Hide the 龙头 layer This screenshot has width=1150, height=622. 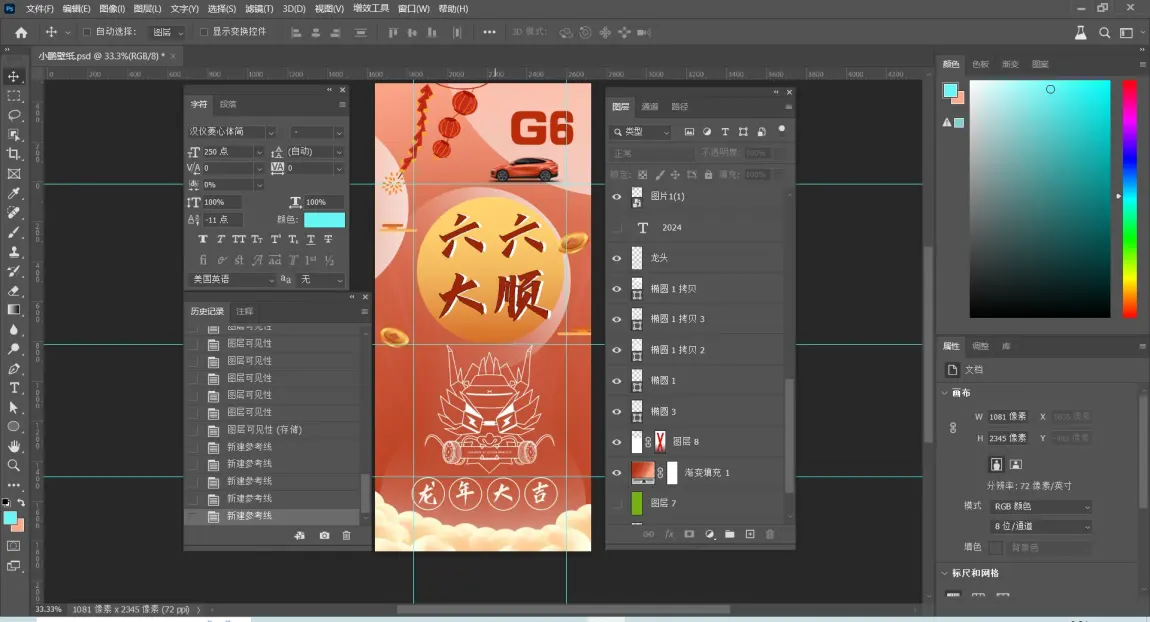point(616,258)
